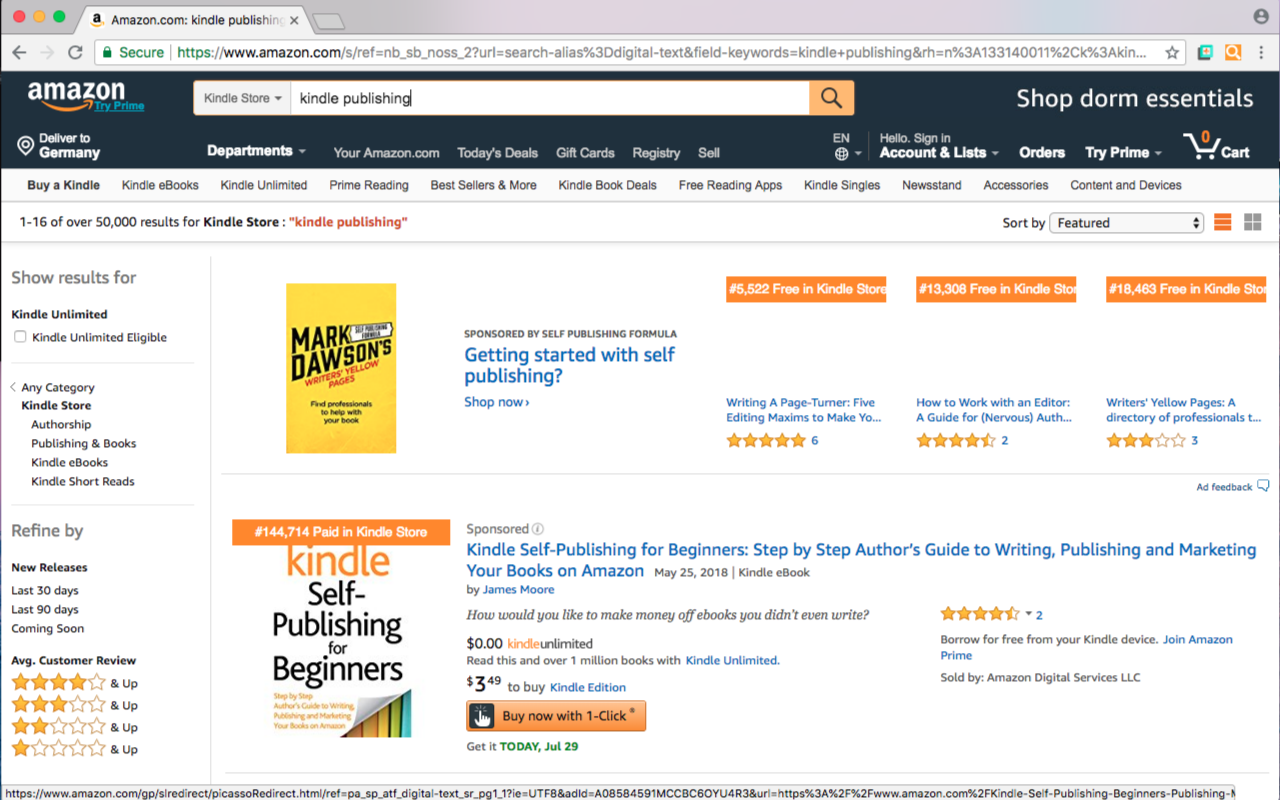Filter by 1 star & Up

point(75,749)
